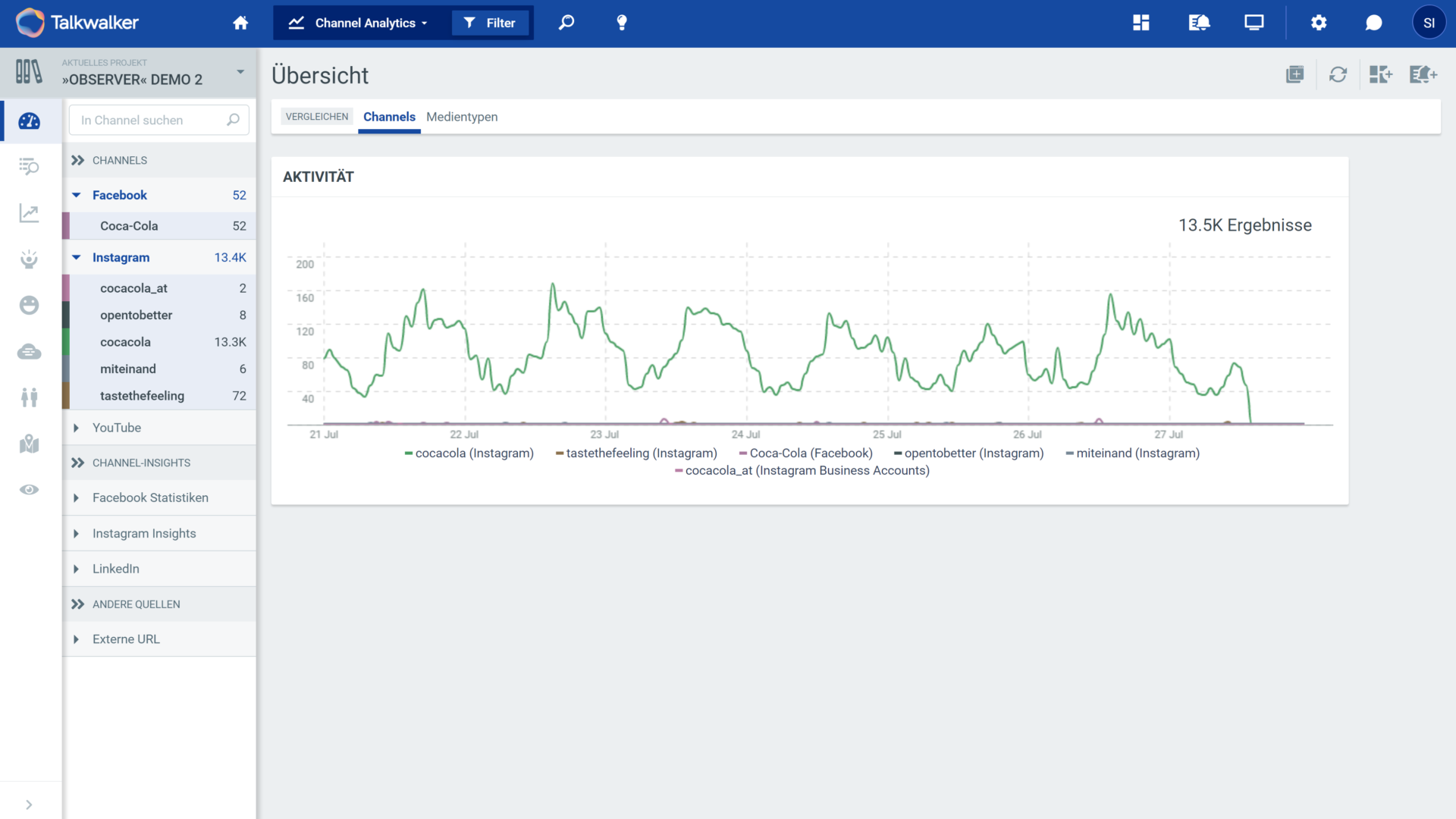Click the ANDERE QUELLEN section header

tap(159, 604)
